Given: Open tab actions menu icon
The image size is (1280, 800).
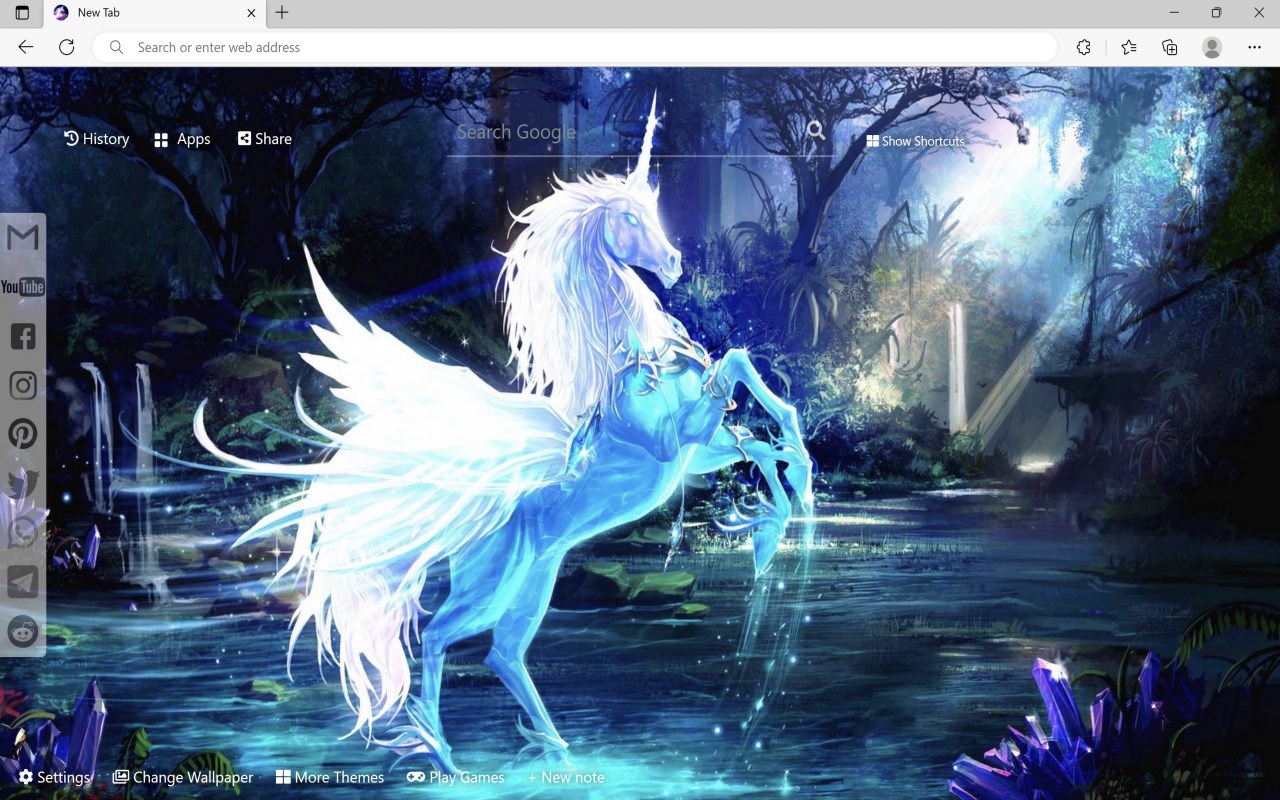Looking at the screenshot, I should coord(22,13).
